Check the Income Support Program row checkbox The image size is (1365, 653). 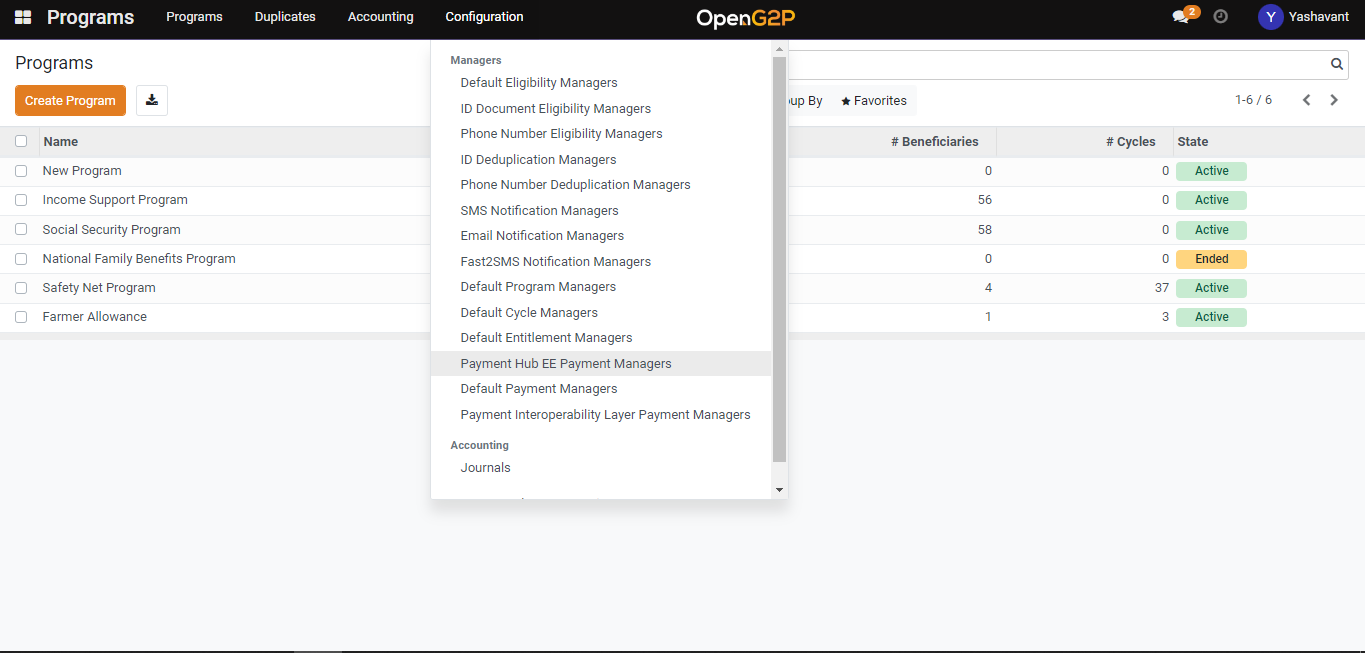pyautogui.click(x=21, y=200)
